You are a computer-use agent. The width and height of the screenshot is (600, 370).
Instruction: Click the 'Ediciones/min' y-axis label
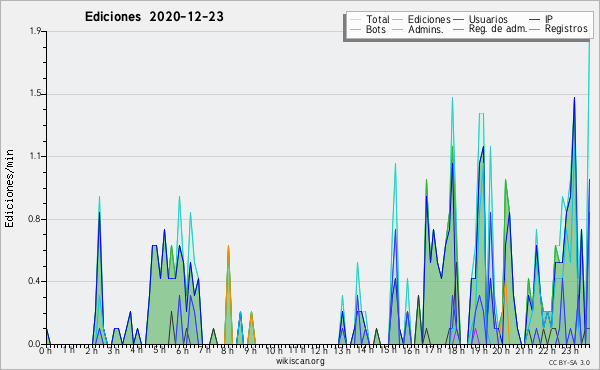tap(9, 188)
